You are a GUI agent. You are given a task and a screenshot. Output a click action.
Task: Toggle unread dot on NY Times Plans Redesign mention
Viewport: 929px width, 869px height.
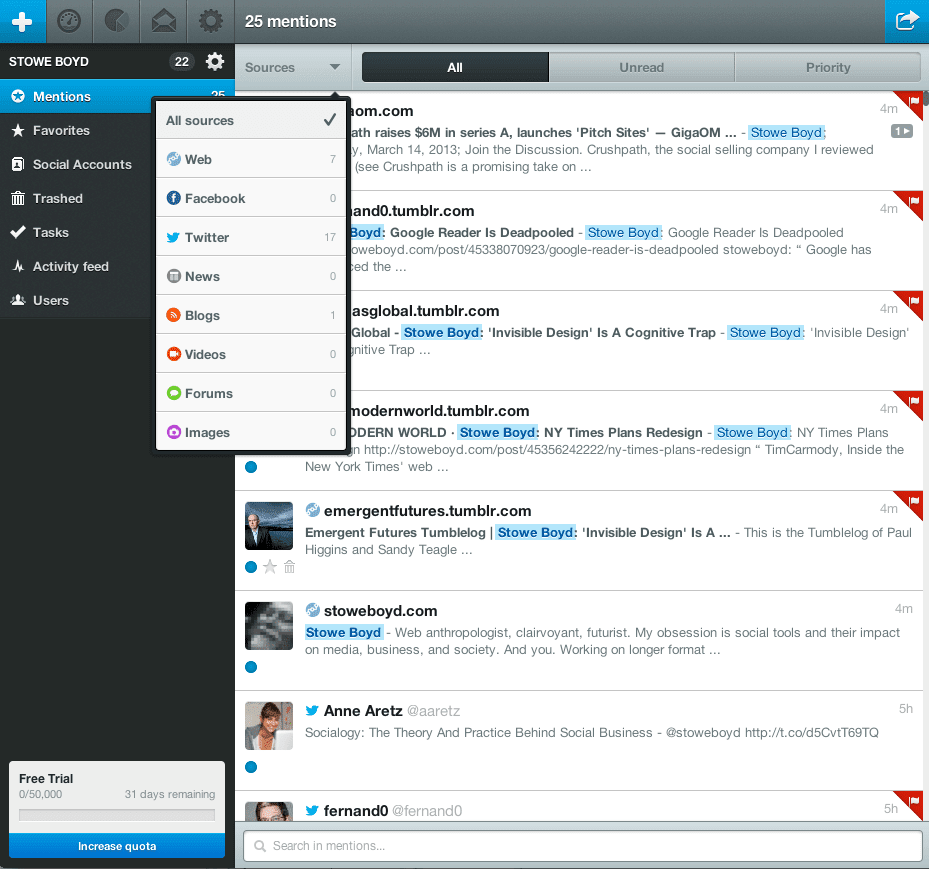[251, 467]
